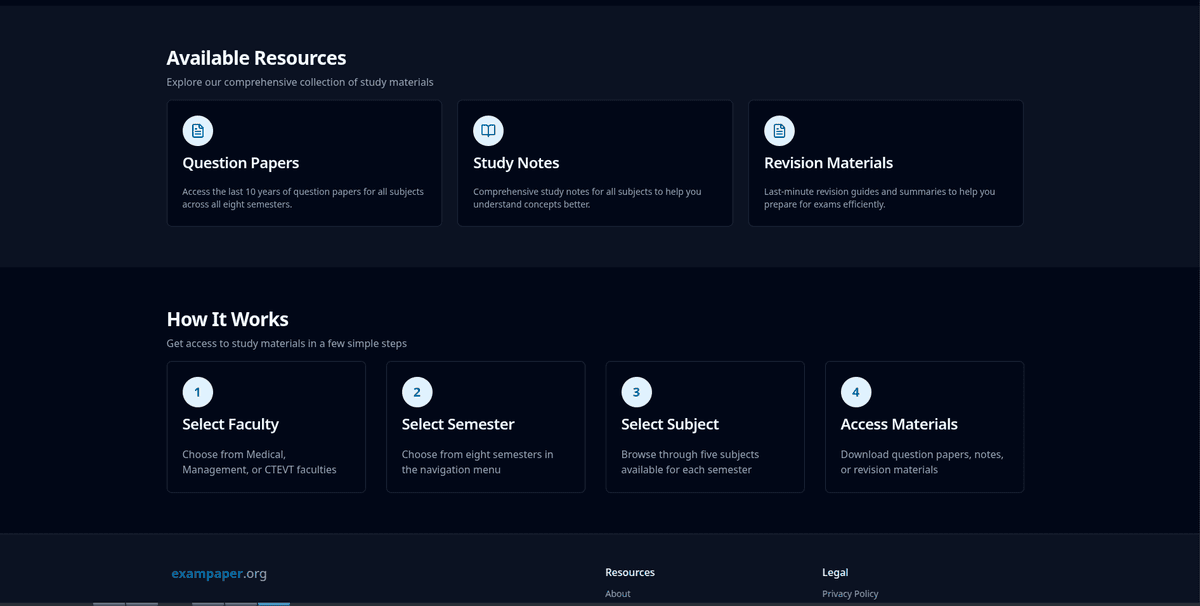This screenshot has height=606, width=1200.
Task: Click the open-book icon above Study Notes
Action: (487, 130)
